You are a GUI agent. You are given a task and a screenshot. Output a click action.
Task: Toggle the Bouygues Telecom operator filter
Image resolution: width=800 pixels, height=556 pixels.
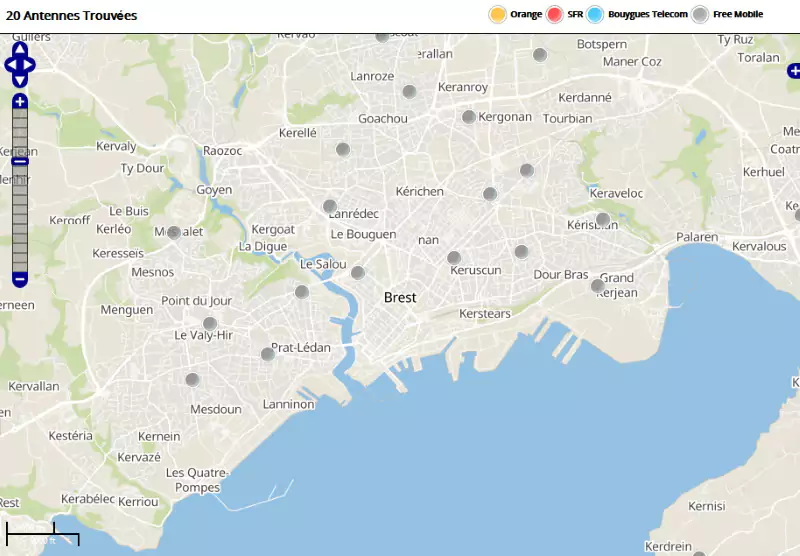596,14
